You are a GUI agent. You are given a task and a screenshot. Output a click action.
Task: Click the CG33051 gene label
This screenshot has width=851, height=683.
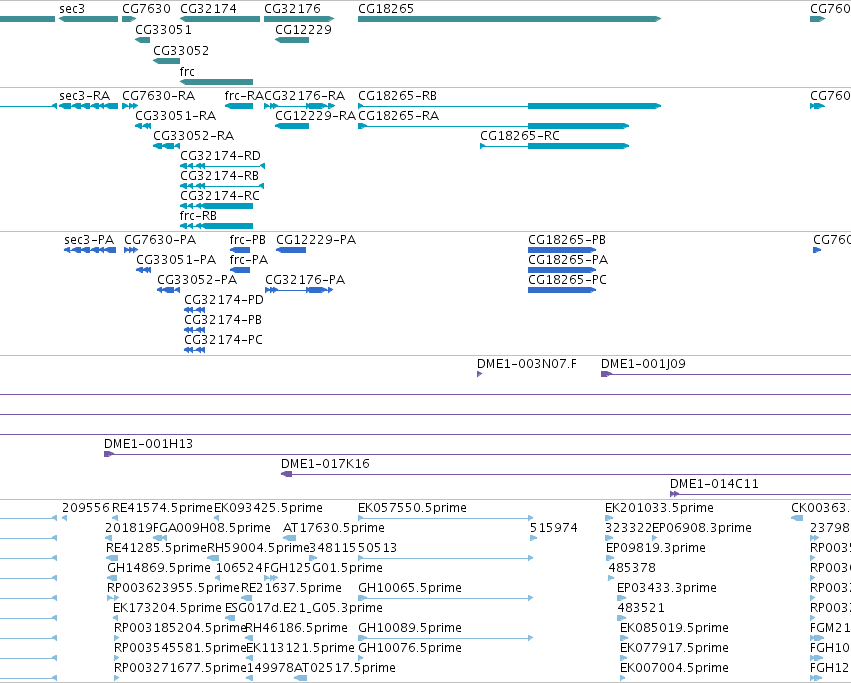163,29
